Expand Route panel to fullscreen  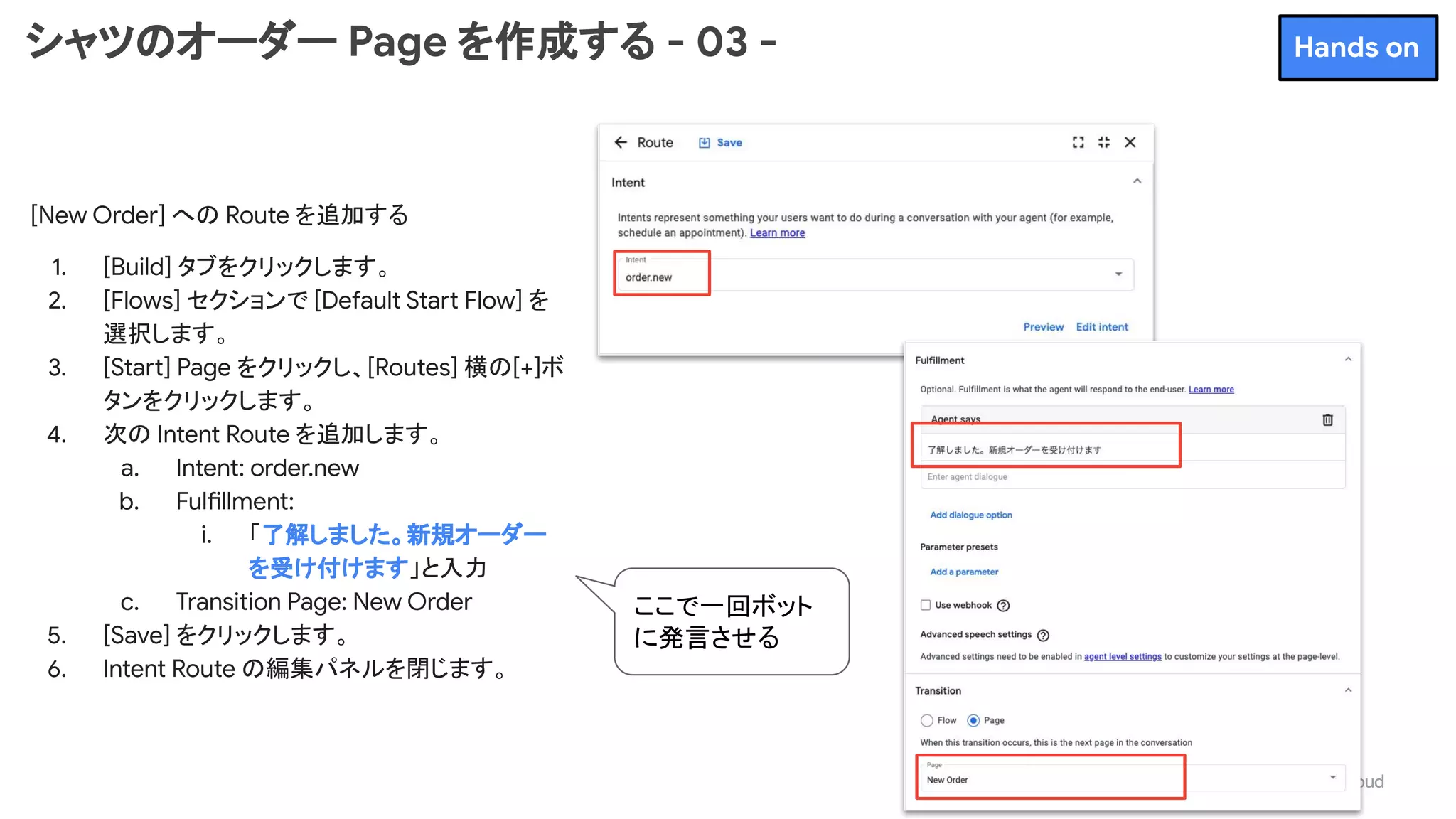(x=1078, y=142)
